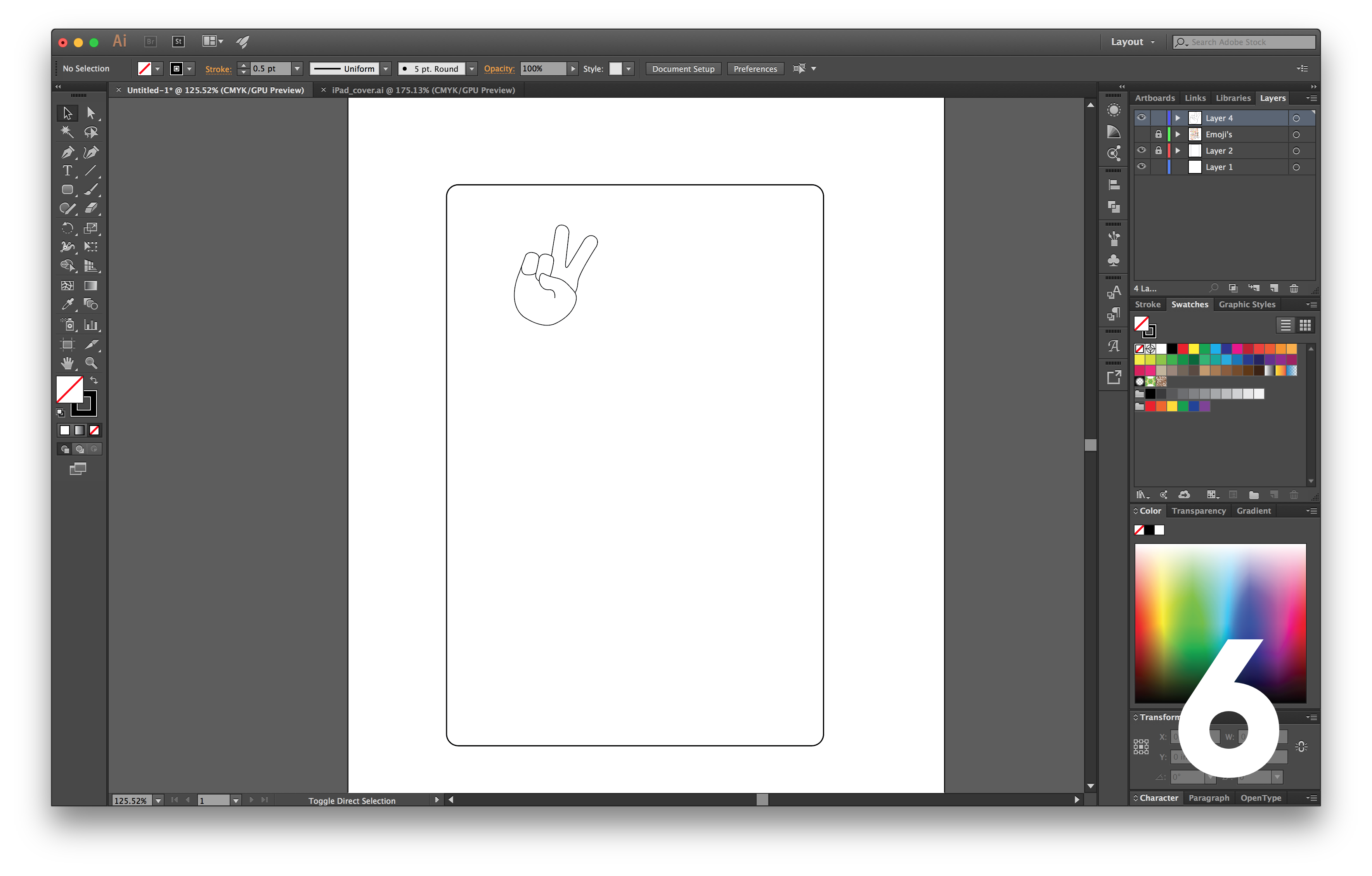Open the Uniform stroke profile dropdown
1372x876 pixels.
tap(386, 68)
